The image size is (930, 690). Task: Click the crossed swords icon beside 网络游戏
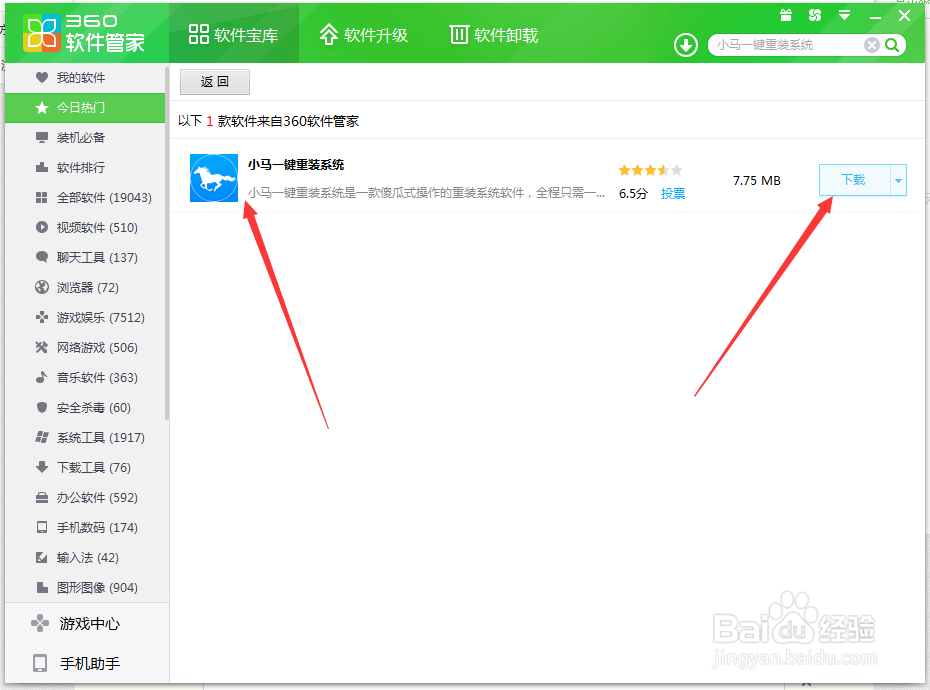point(42,347)
